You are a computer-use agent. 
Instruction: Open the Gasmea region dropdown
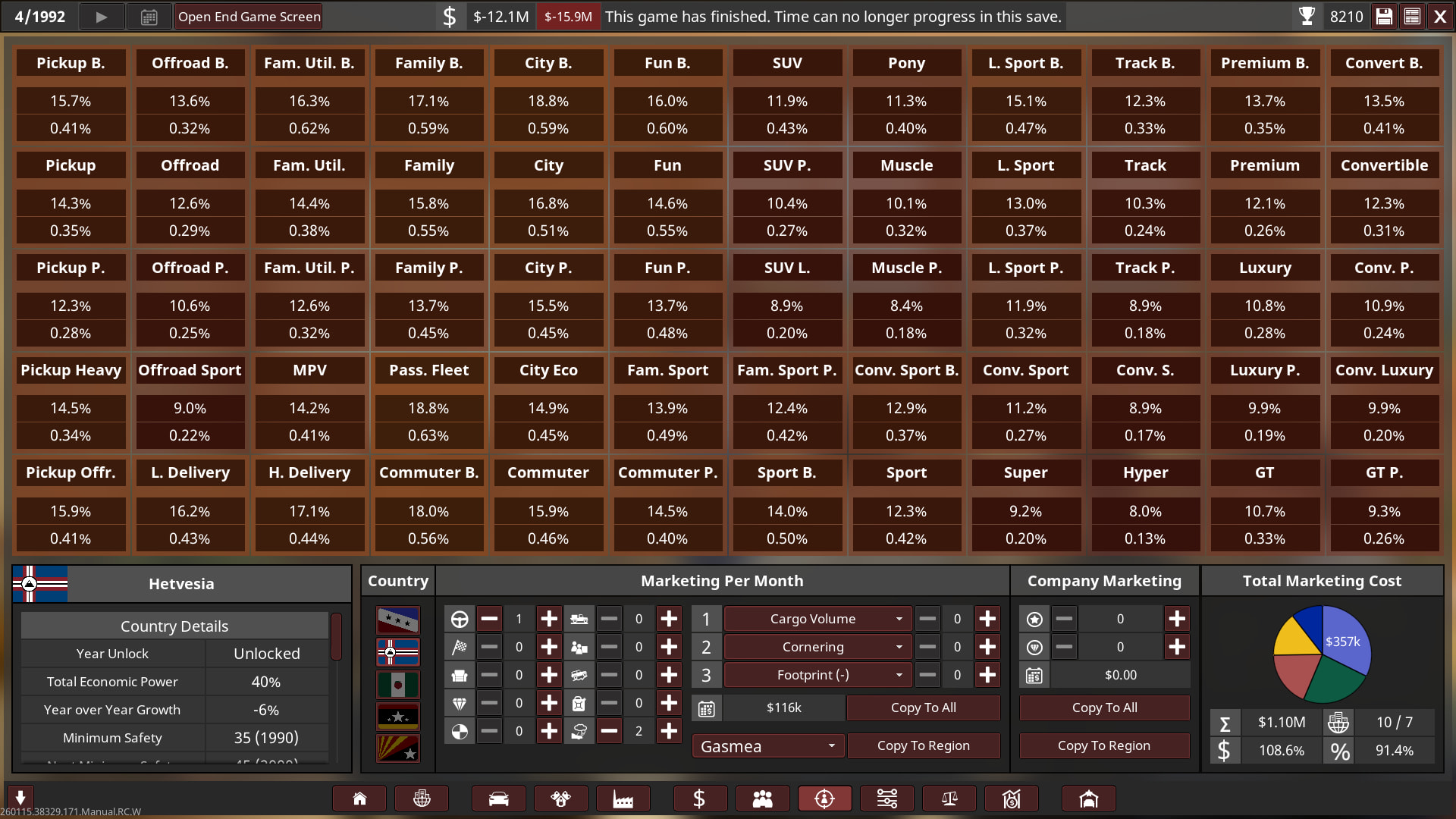point(767,746)
